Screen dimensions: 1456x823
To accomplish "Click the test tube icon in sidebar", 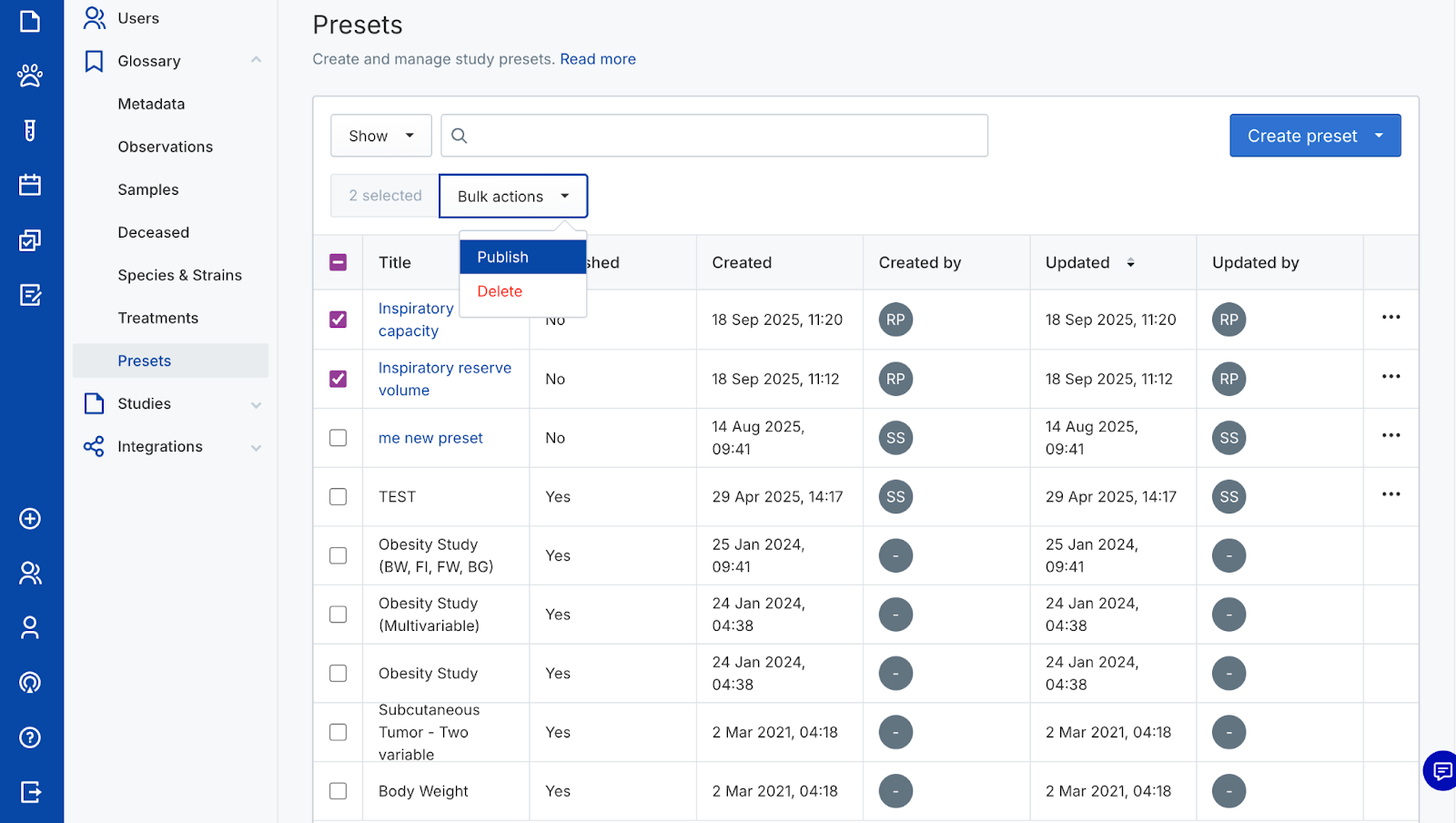I will (30, 131).
